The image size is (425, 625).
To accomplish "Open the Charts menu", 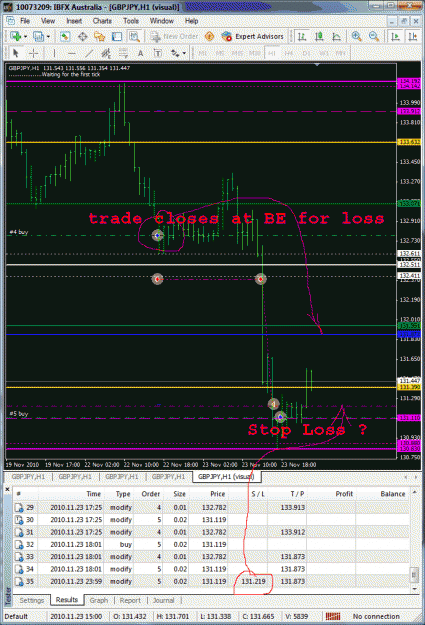I will 102,21.
